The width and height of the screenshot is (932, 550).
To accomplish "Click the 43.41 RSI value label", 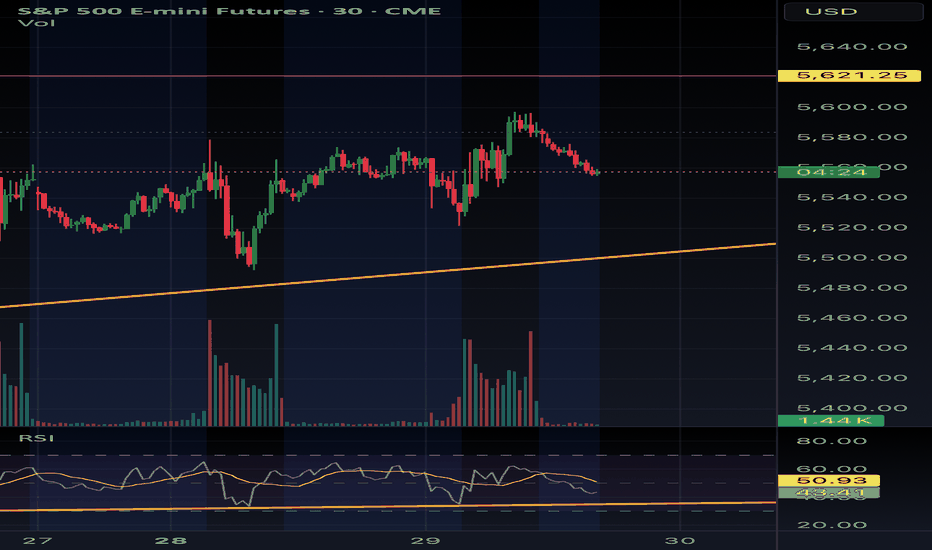I will point(829,493).
